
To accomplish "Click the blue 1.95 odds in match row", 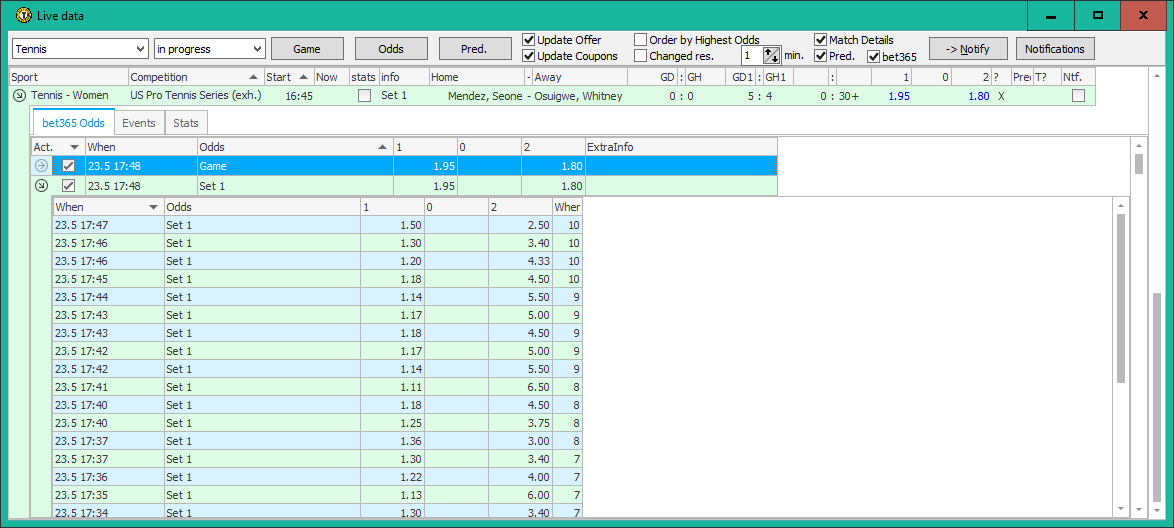I will [x=899, y=96].
